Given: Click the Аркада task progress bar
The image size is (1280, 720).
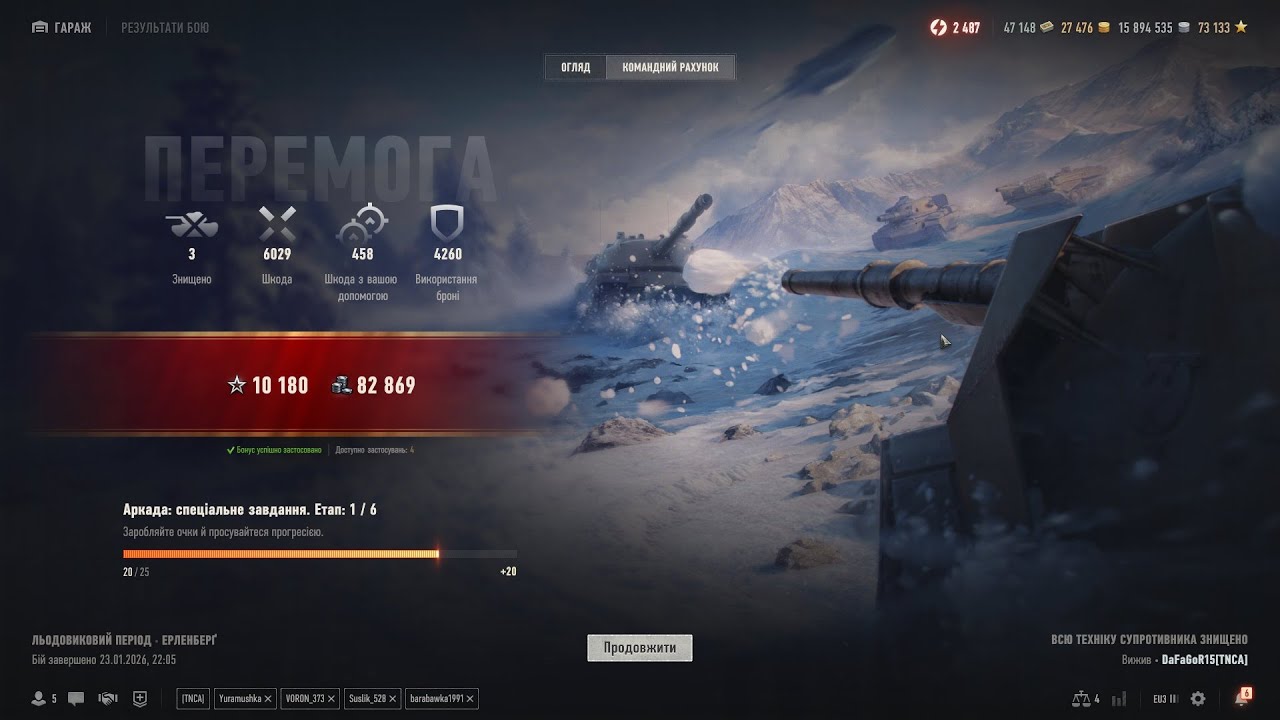Looking at the screenshot, I should pyautogui.click(x=320, y=553).
